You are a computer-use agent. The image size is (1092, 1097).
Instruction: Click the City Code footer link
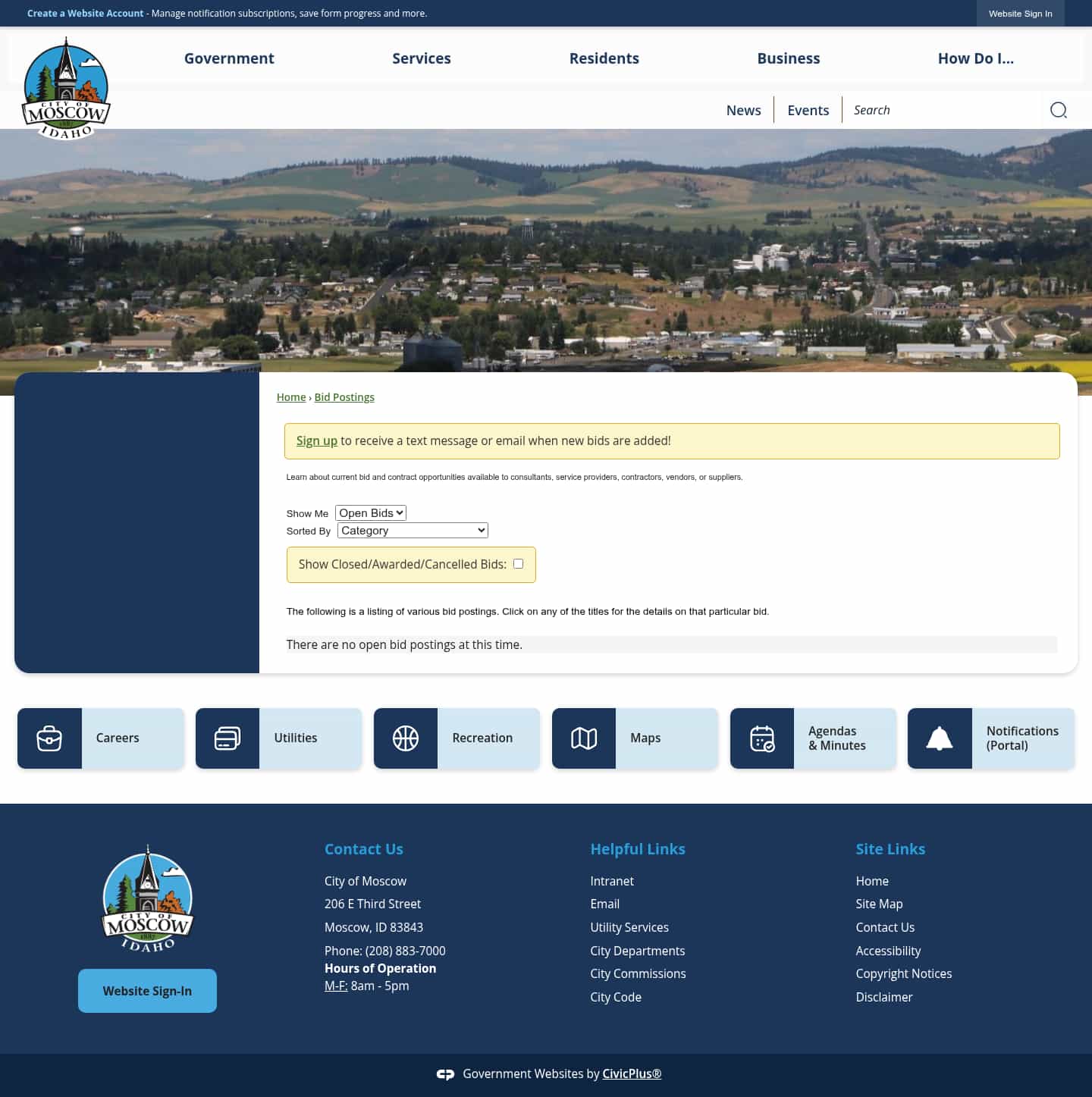(x=616, y=997)
